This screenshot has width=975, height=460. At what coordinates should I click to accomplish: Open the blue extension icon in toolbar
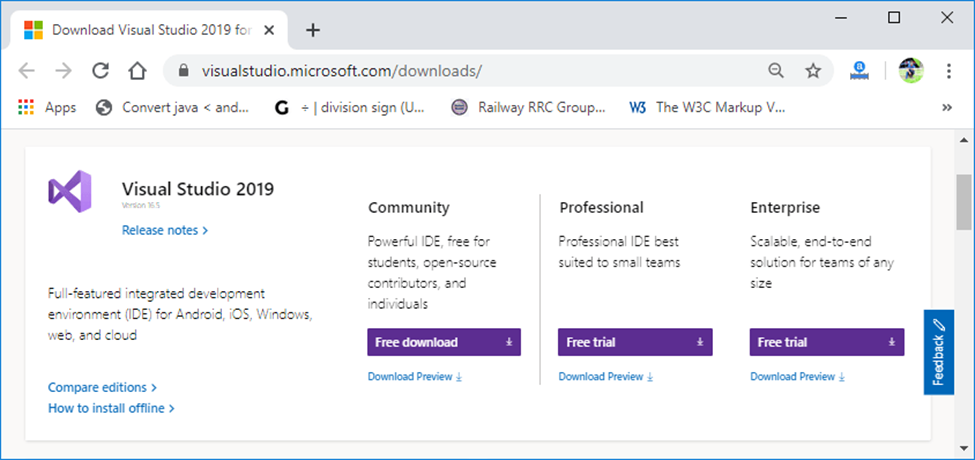click(860, 71)
